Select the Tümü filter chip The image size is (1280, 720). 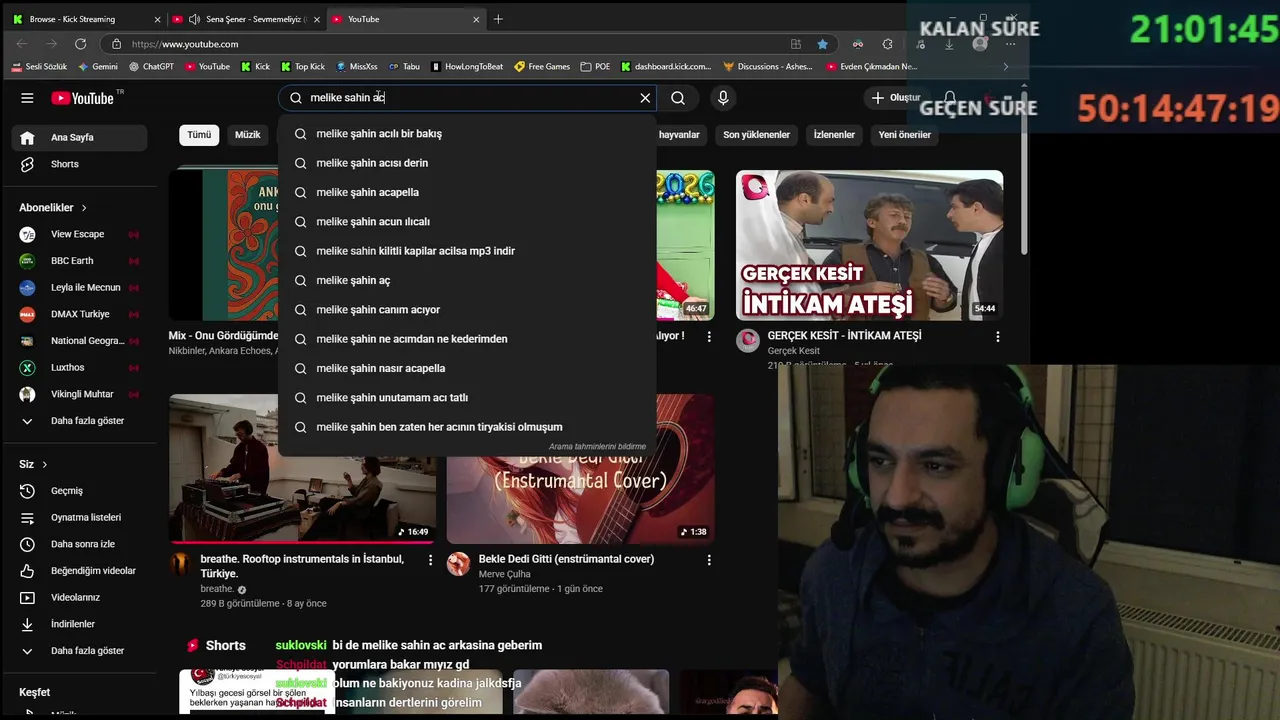pyautogui.click(x=199, y=135)
